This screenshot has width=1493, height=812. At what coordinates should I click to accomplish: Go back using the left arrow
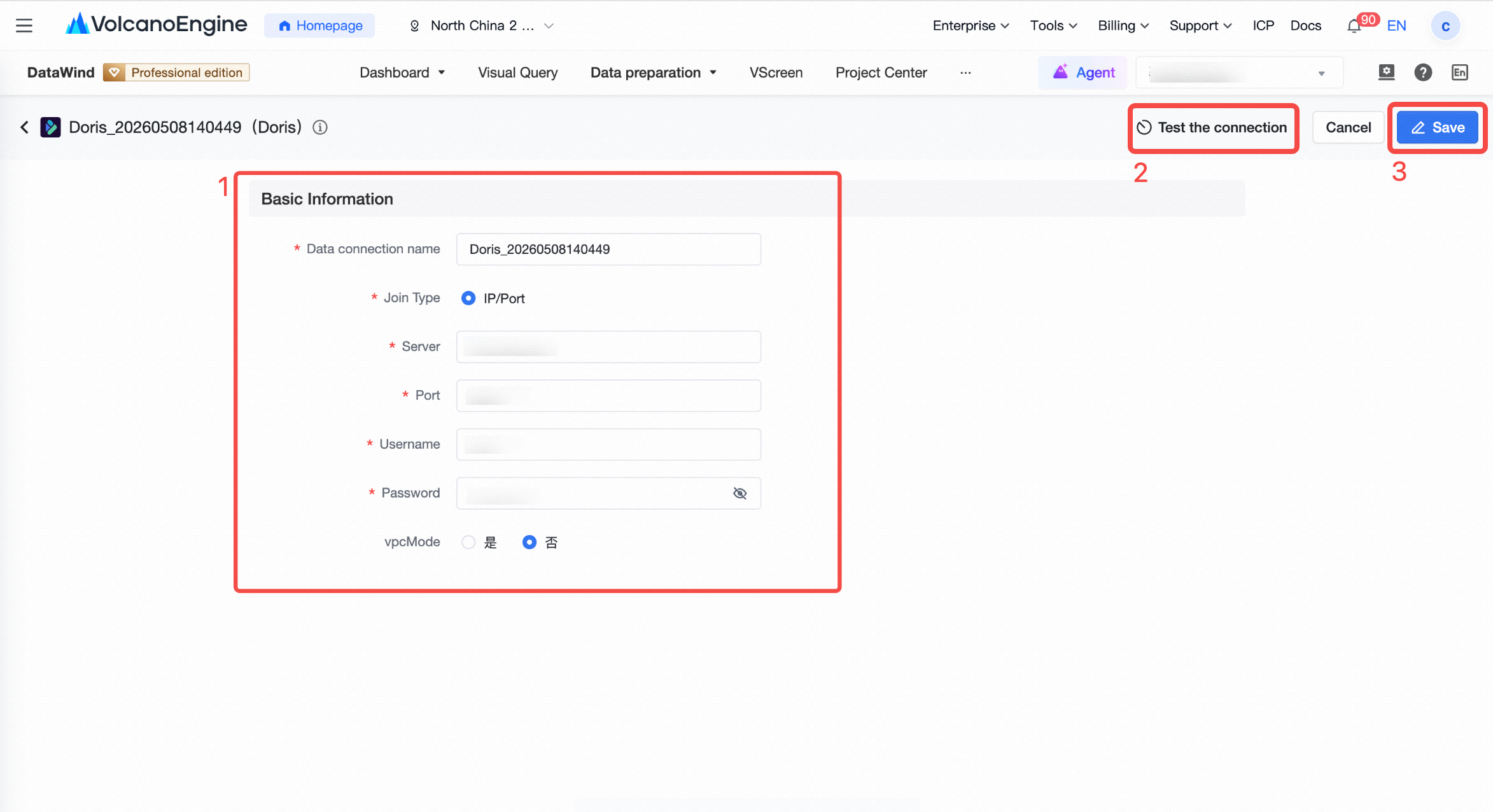click(24, 127)
